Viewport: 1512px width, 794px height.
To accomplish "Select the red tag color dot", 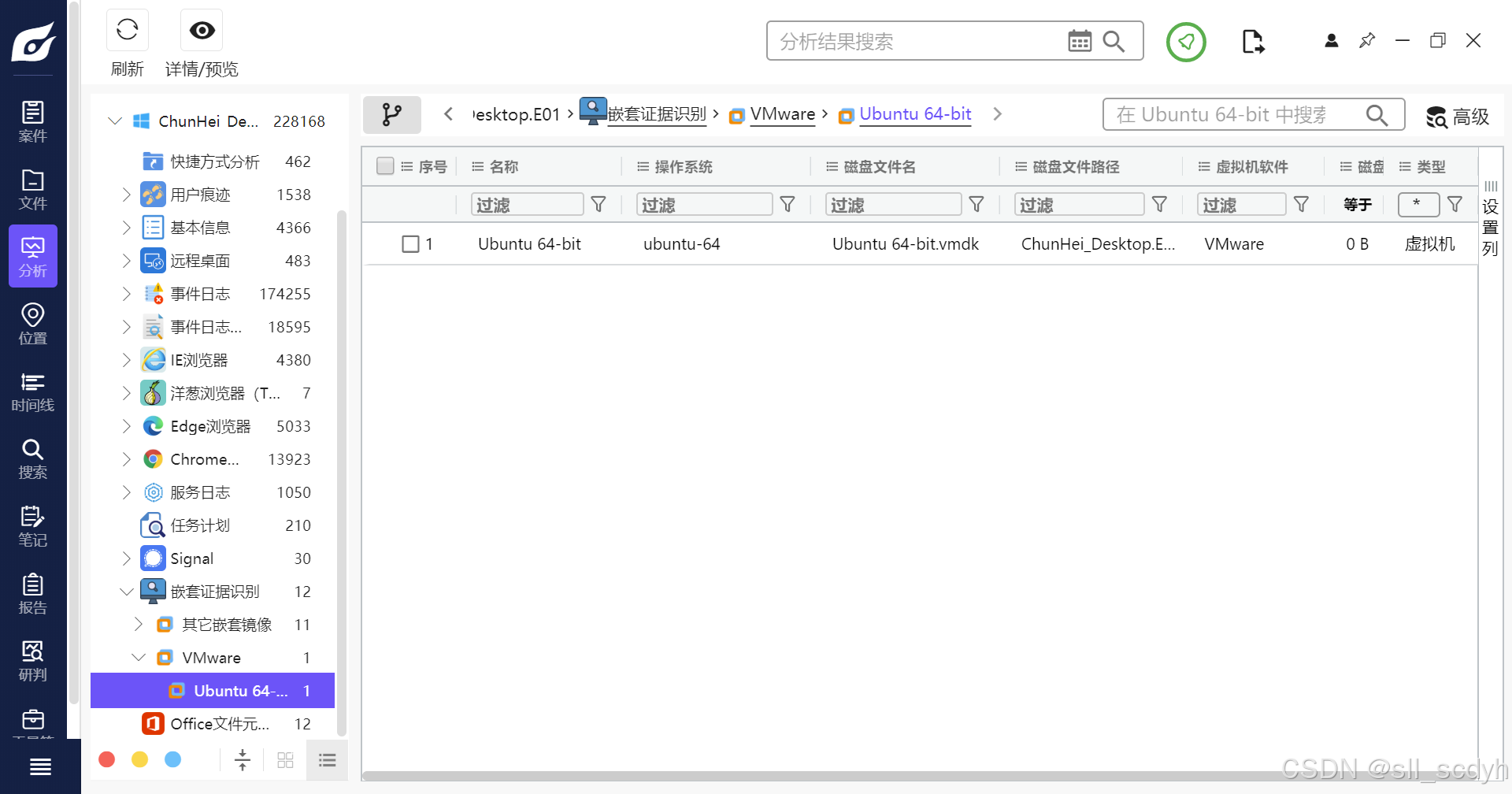I will (x=107, y=759).
